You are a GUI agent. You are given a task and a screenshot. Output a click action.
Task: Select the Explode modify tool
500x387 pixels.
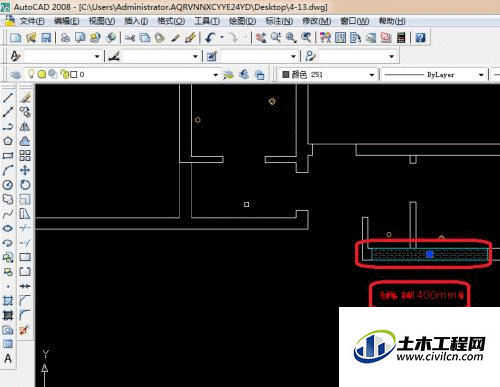coord(25,330)
